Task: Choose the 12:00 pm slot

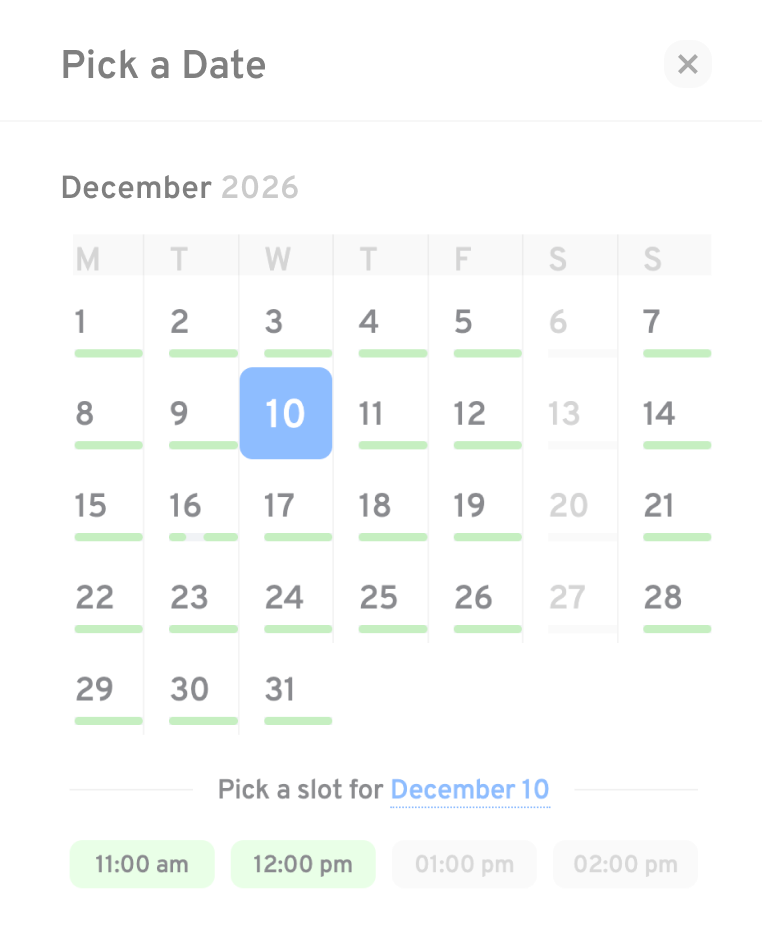Action: pyautogui.click(x=303, y=864)
